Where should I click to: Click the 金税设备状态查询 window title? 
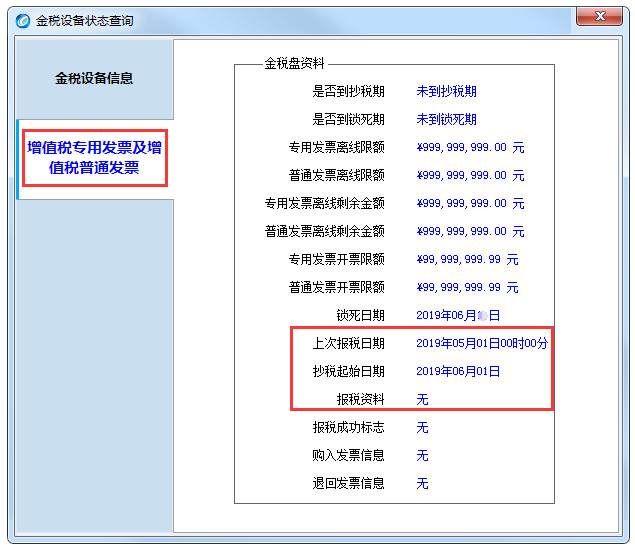[85, 21]
